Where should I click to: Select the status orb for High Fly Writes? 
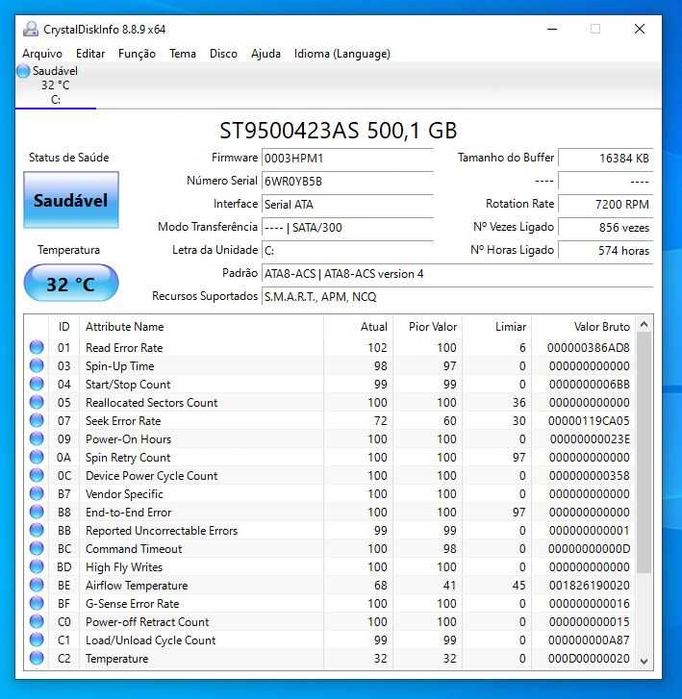37,567
